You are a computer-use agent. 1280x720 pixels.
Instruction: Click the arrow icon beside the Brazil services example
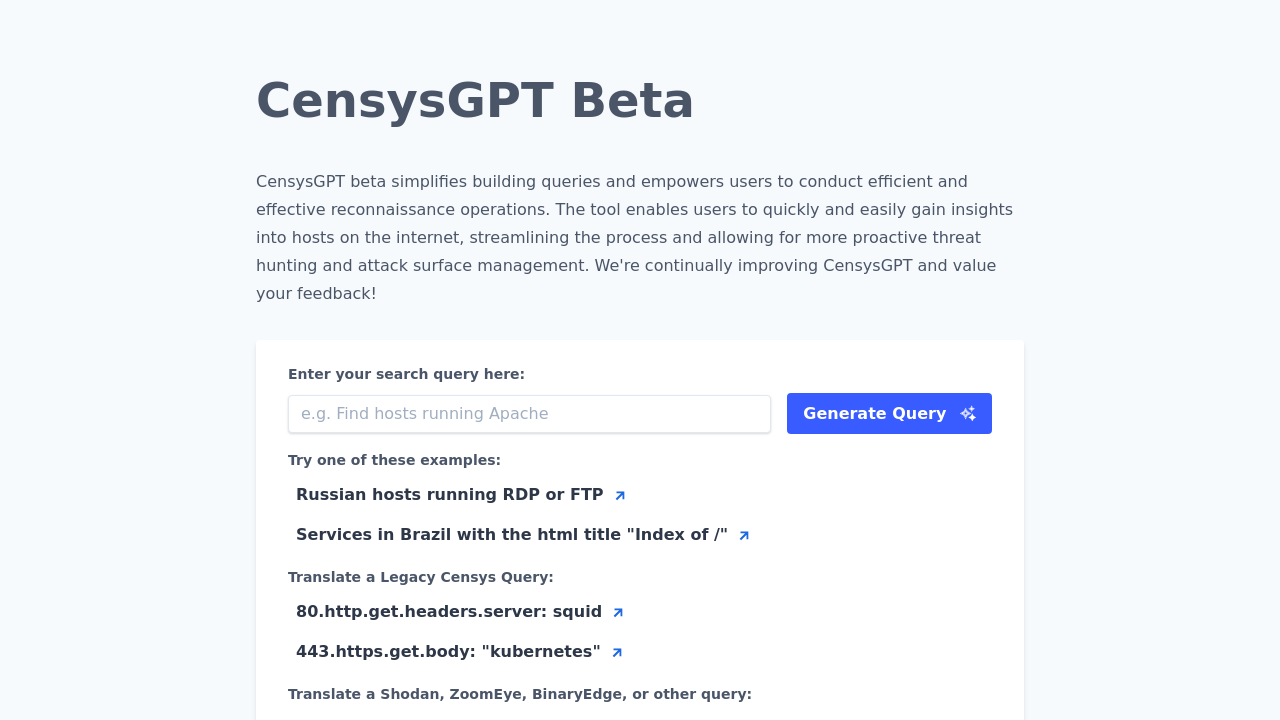(743, 535)
